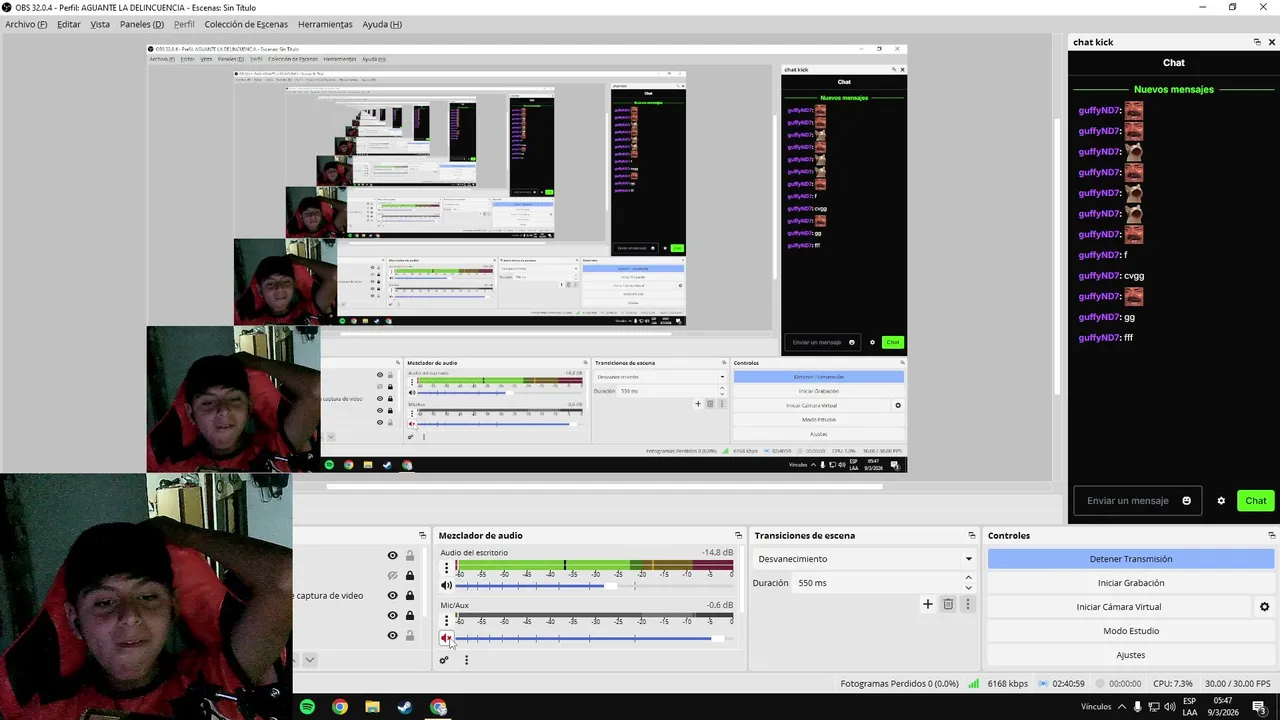Open Spotify from the taskbar

tap(307, 707)
